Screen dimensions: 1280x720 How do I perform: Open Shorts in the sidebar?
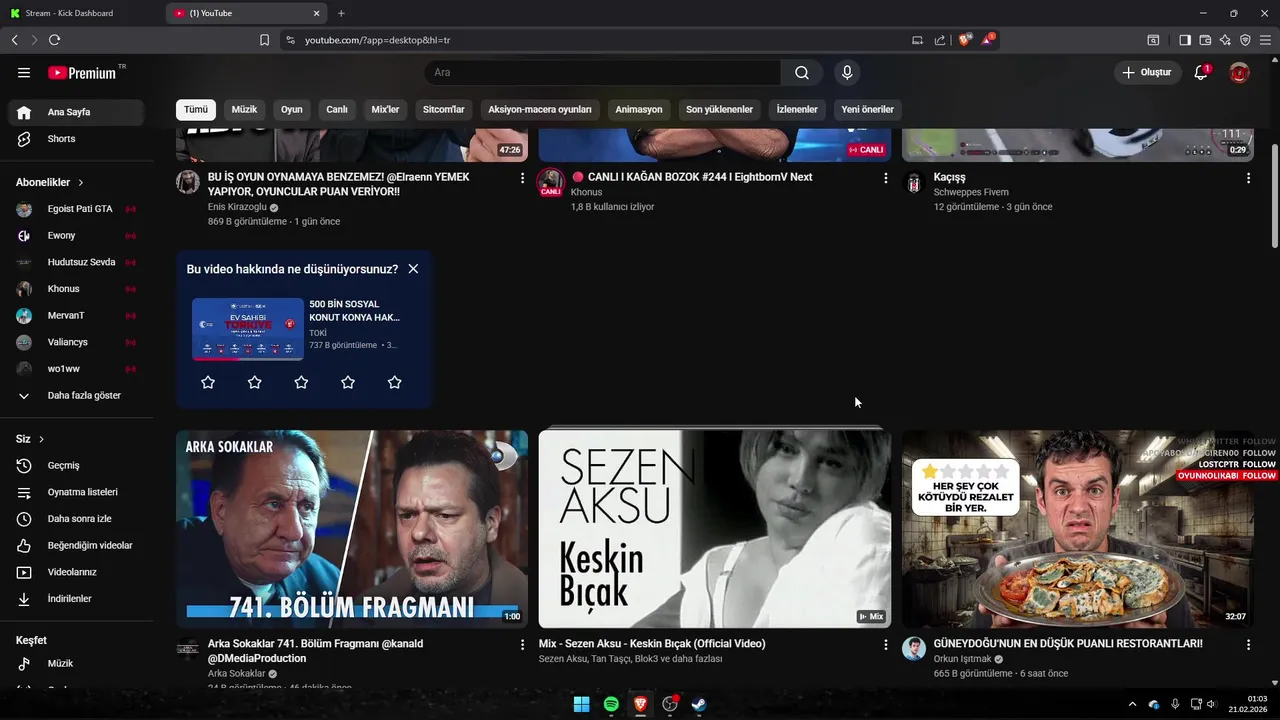coord(77,139)
